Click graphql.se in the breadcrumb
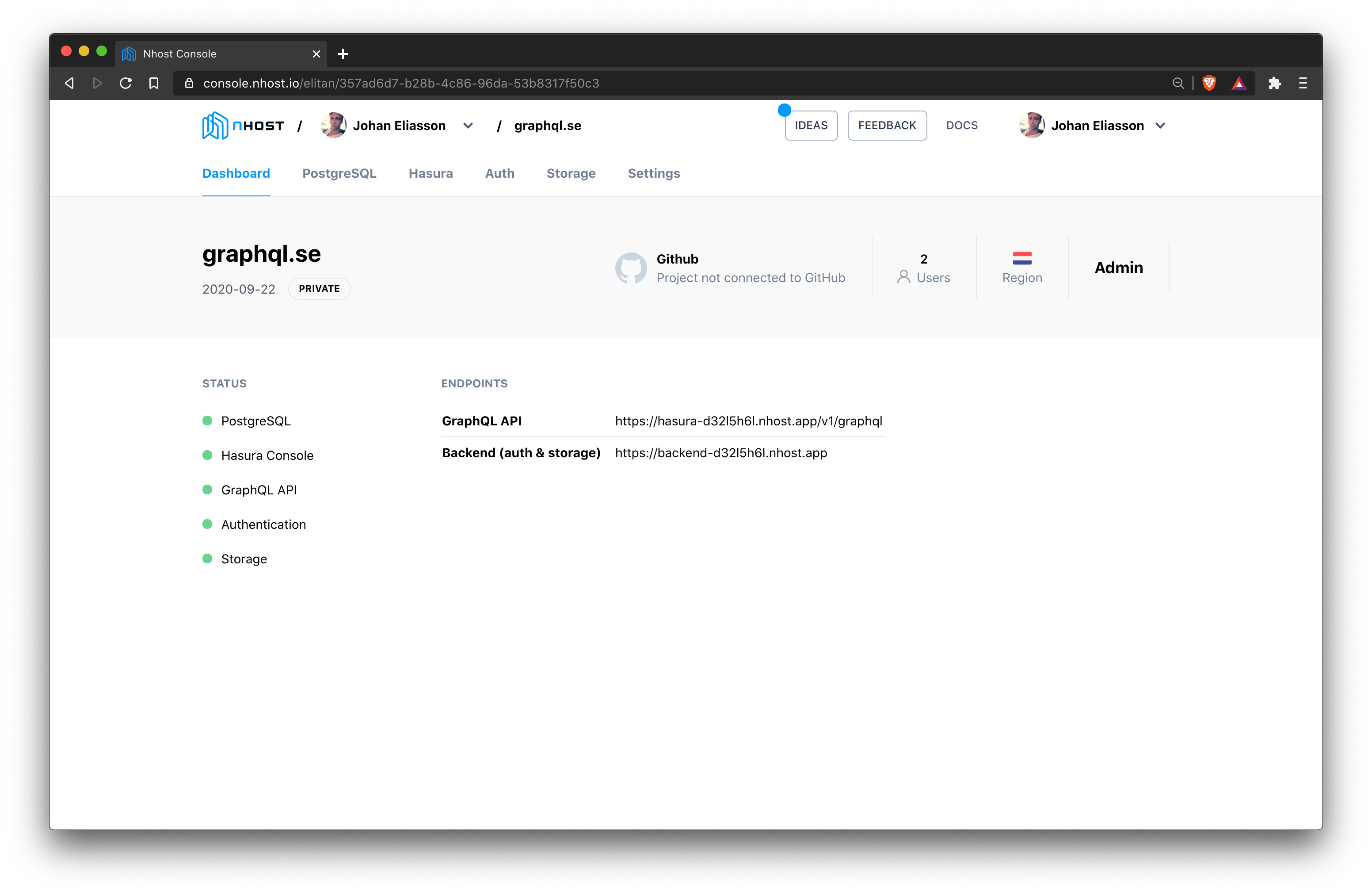The height and width of the screenshot is (895, 1372). coord(547,125)
